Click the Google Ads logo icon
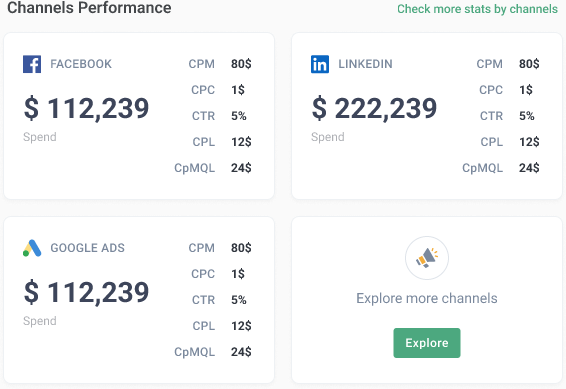The width and height of the screenshot is (566, 389). 32,248
